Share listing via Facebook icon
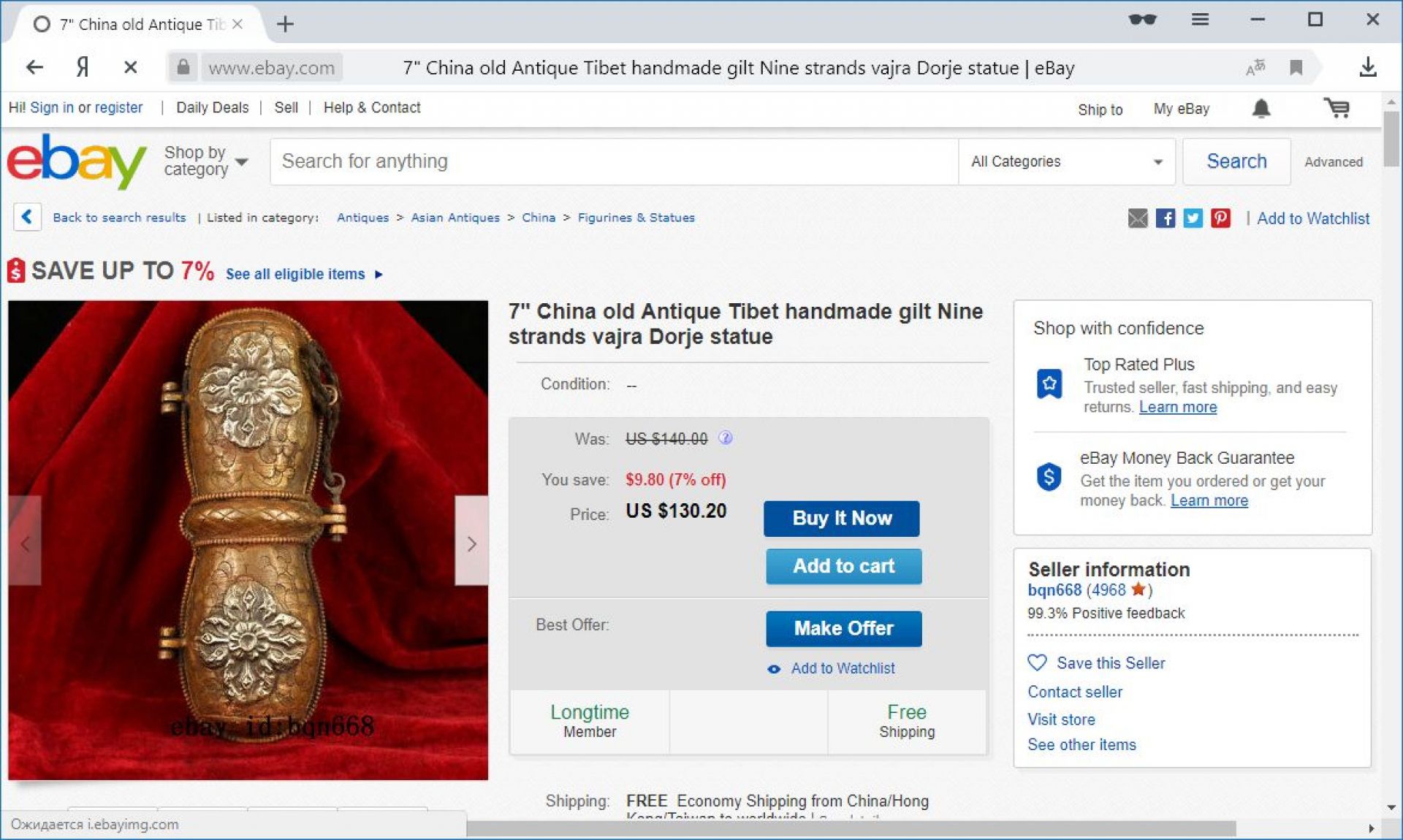Image resolution: width=1403 pixels, height=840 pixels. [1166, 218]
